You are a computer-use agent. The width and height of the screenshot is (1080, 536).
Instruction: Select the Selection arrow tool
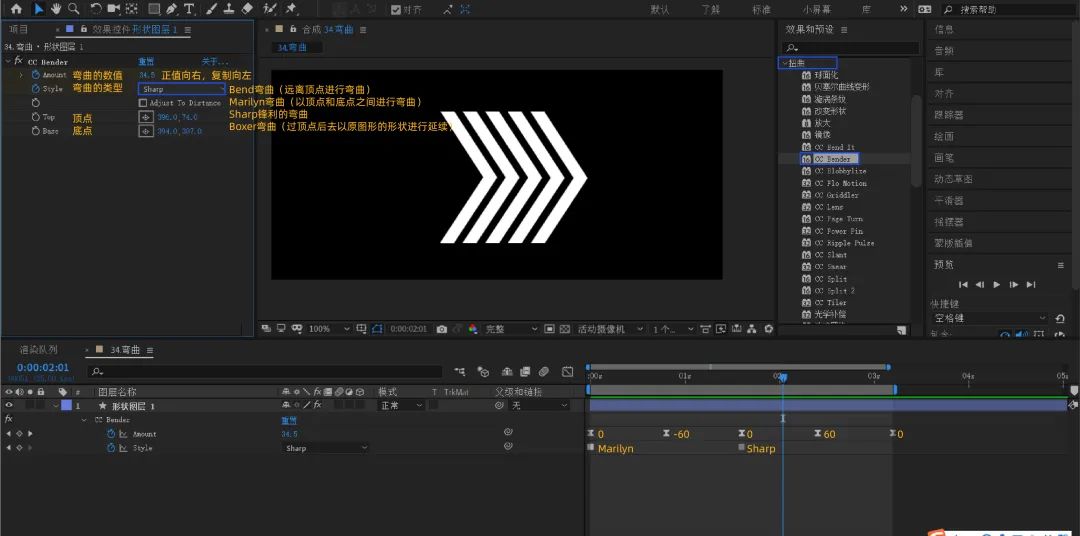[39, 9]
